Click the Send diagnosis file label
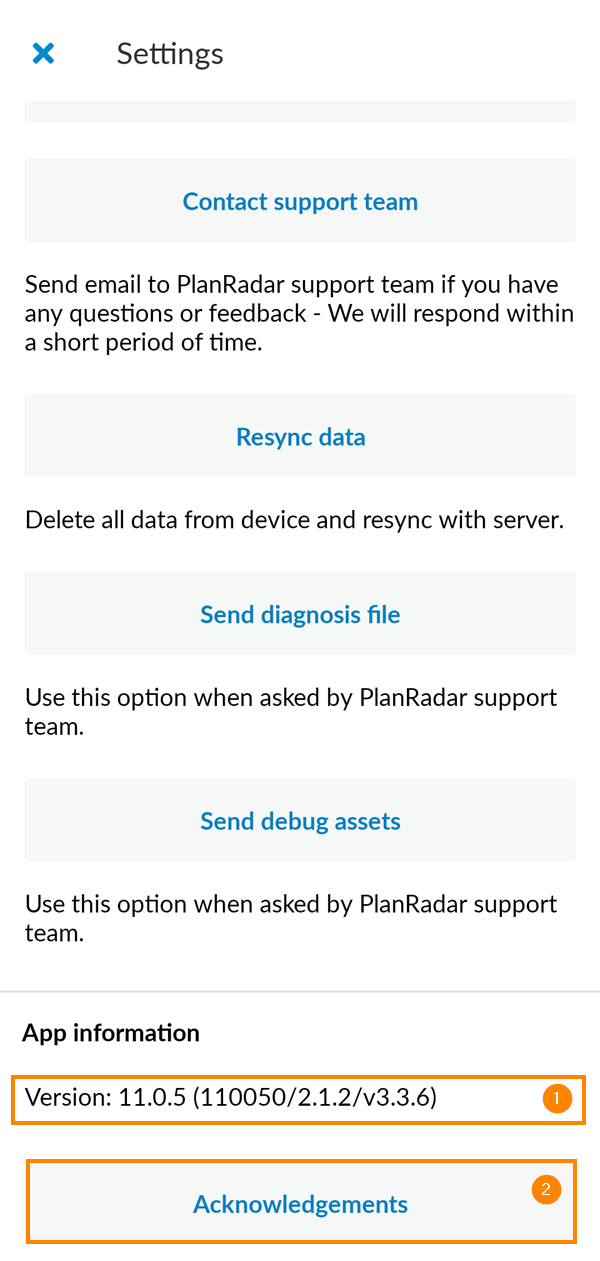The width and height of the screenshot is (600, 1261). click(x=300, y=613)
